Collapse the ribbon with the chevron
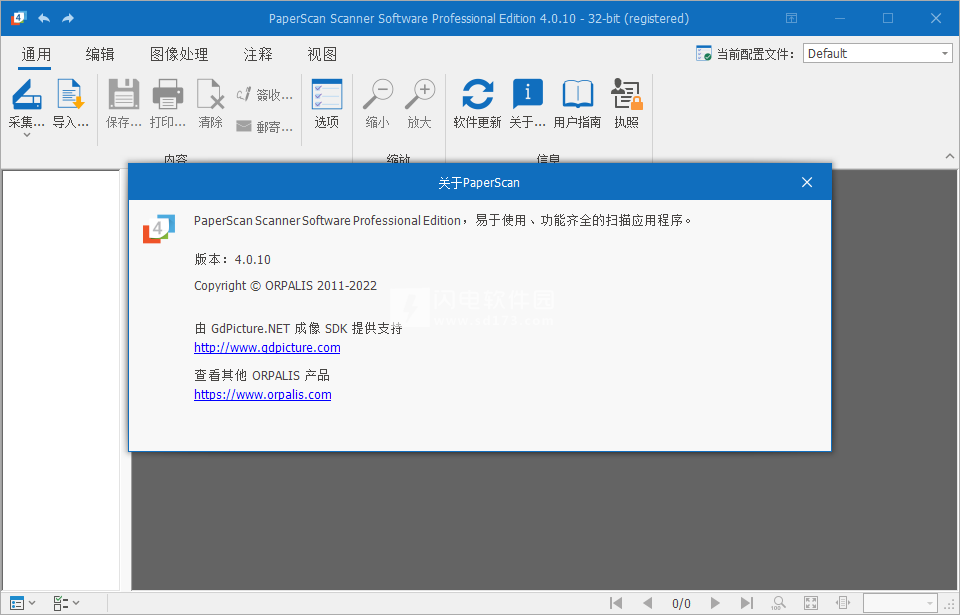The image size is (960, 615). point(950,156)
